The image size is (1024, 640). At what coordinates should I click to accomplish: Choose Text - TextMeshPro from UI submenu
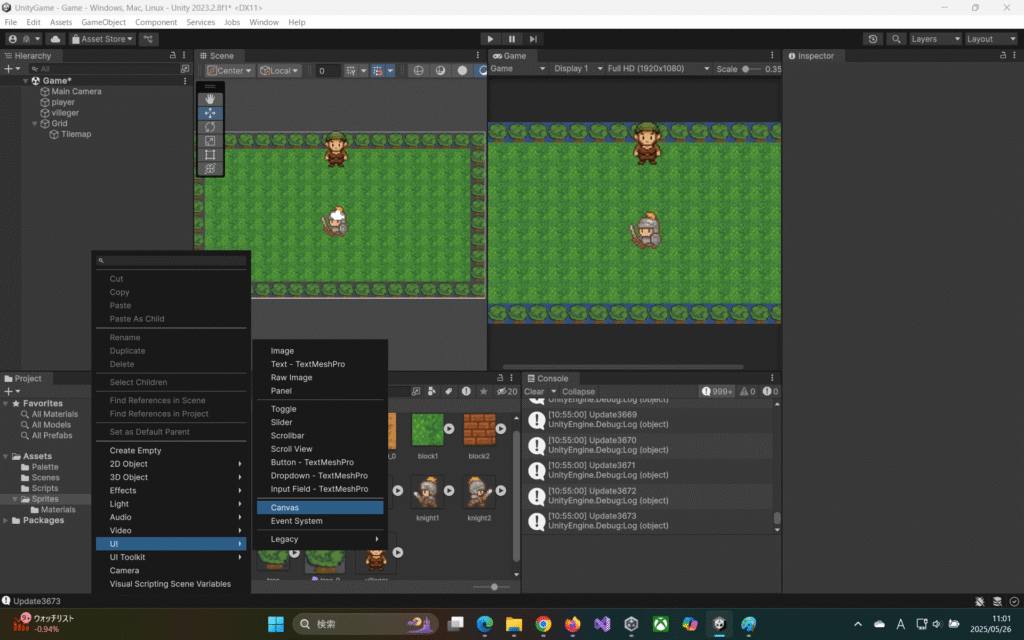[x=320, y=364]
